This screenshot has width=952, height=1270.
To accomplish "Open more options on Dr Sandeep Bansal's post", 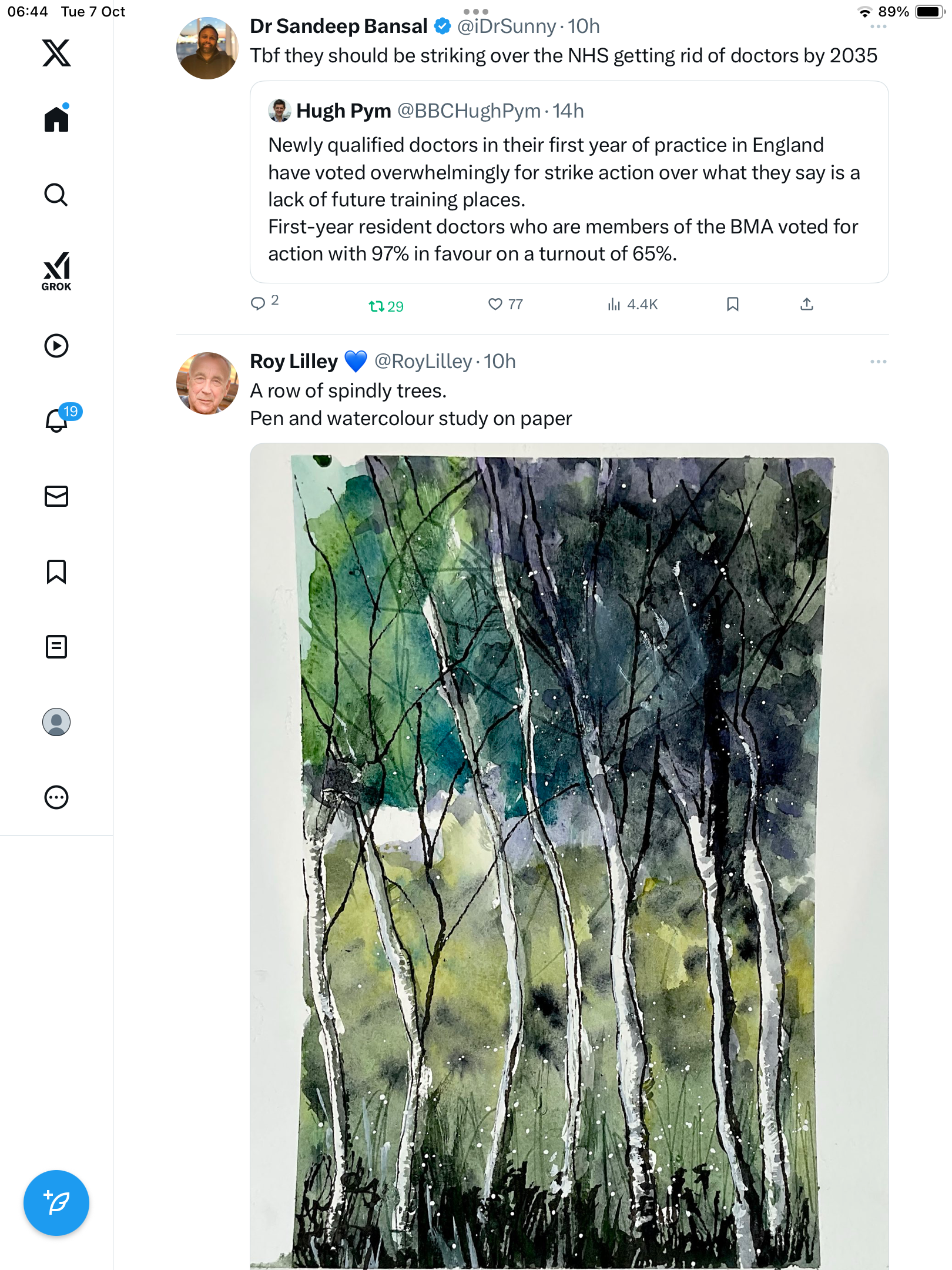I will point(878,26).
